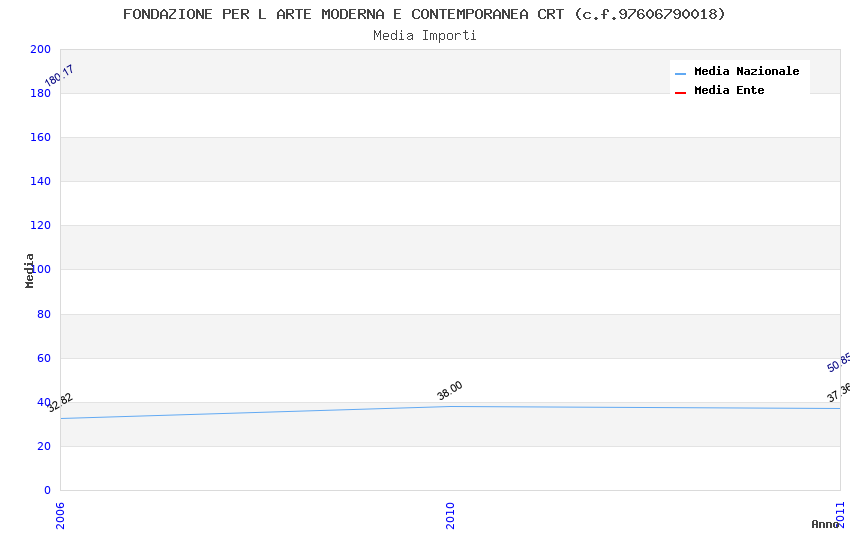Click the 32.82 data point label
Screen dimensions: 850x550
point(60,403)
